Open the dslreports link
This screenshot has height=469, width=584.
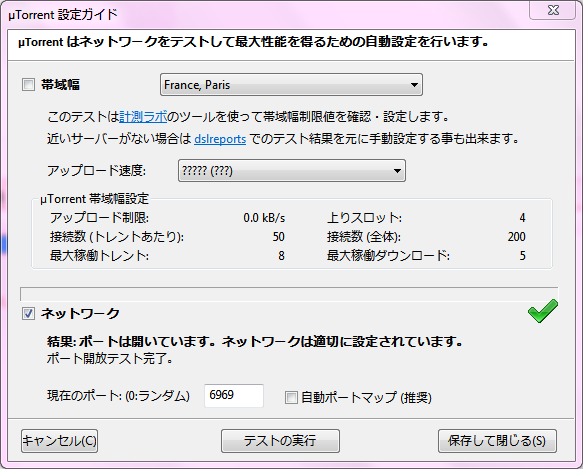(x=220, y=139)
